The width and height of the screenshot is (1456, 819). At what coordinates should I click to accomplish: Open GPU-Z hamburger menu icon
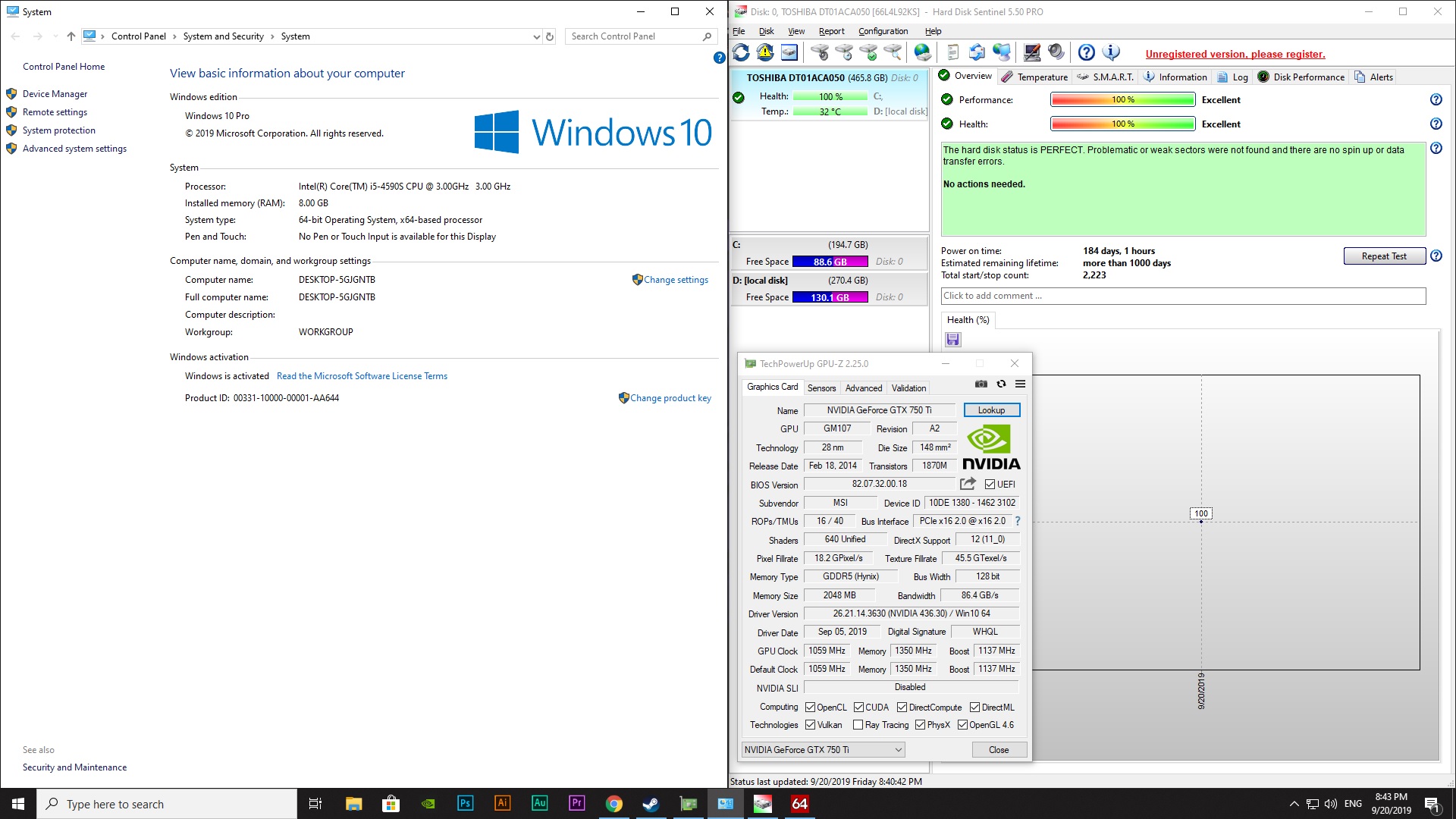pos(1021,384)
